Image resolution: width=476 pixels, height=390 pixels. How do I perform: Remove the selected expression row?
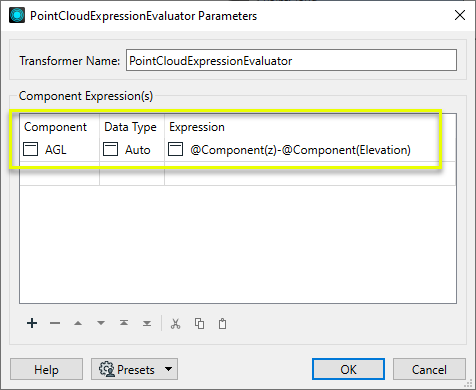(x=55, y=323)
